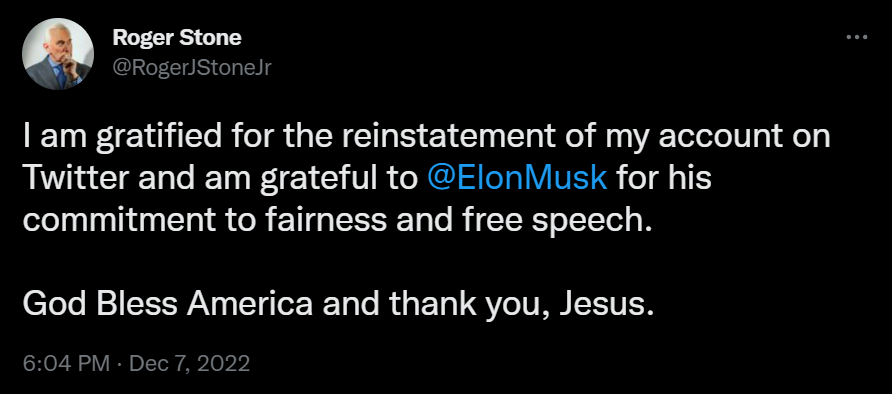Click Roger Stone's profile avatar picture

pyautogui.click(x=57, y=54)
